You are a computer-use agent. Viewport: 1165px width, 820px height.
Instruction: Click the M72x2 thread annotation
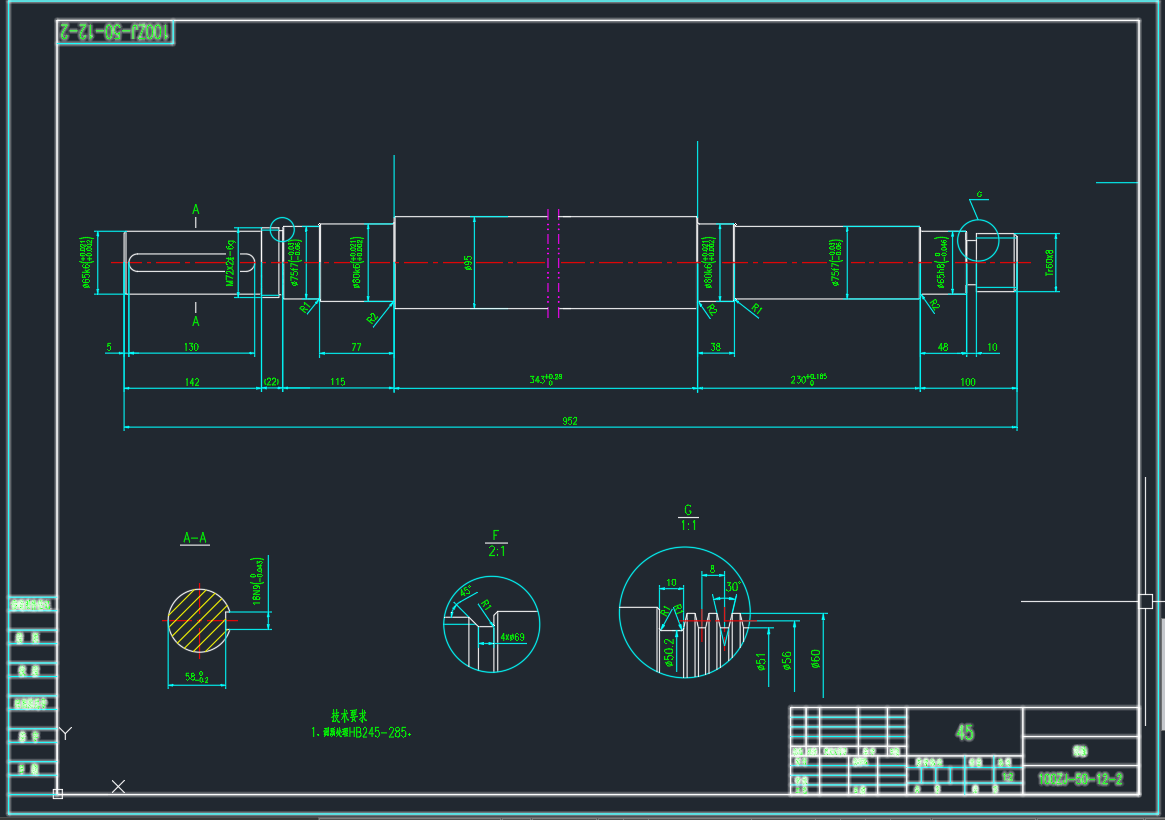230,263
